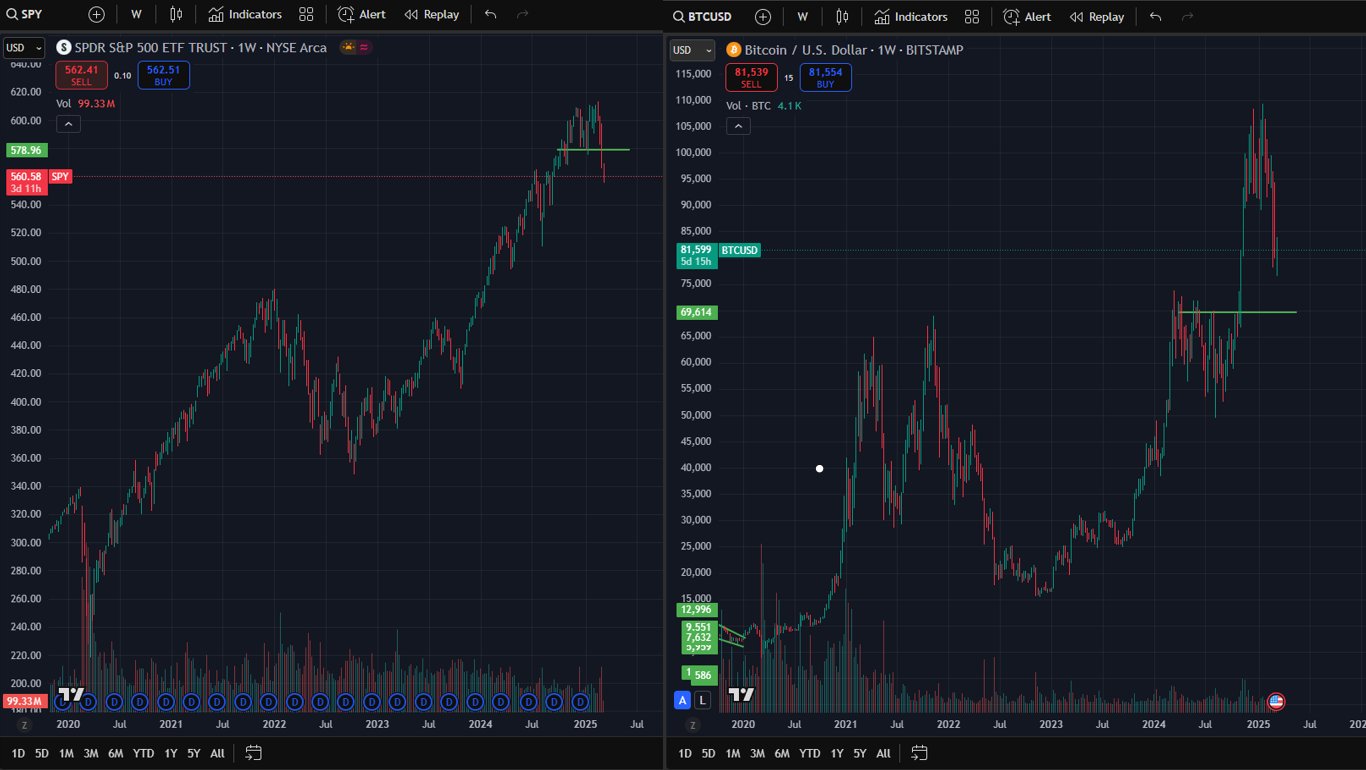The image size is (1366, 770).
Task: Open timezone Z button on SPY chart
Action: [24, 724]
